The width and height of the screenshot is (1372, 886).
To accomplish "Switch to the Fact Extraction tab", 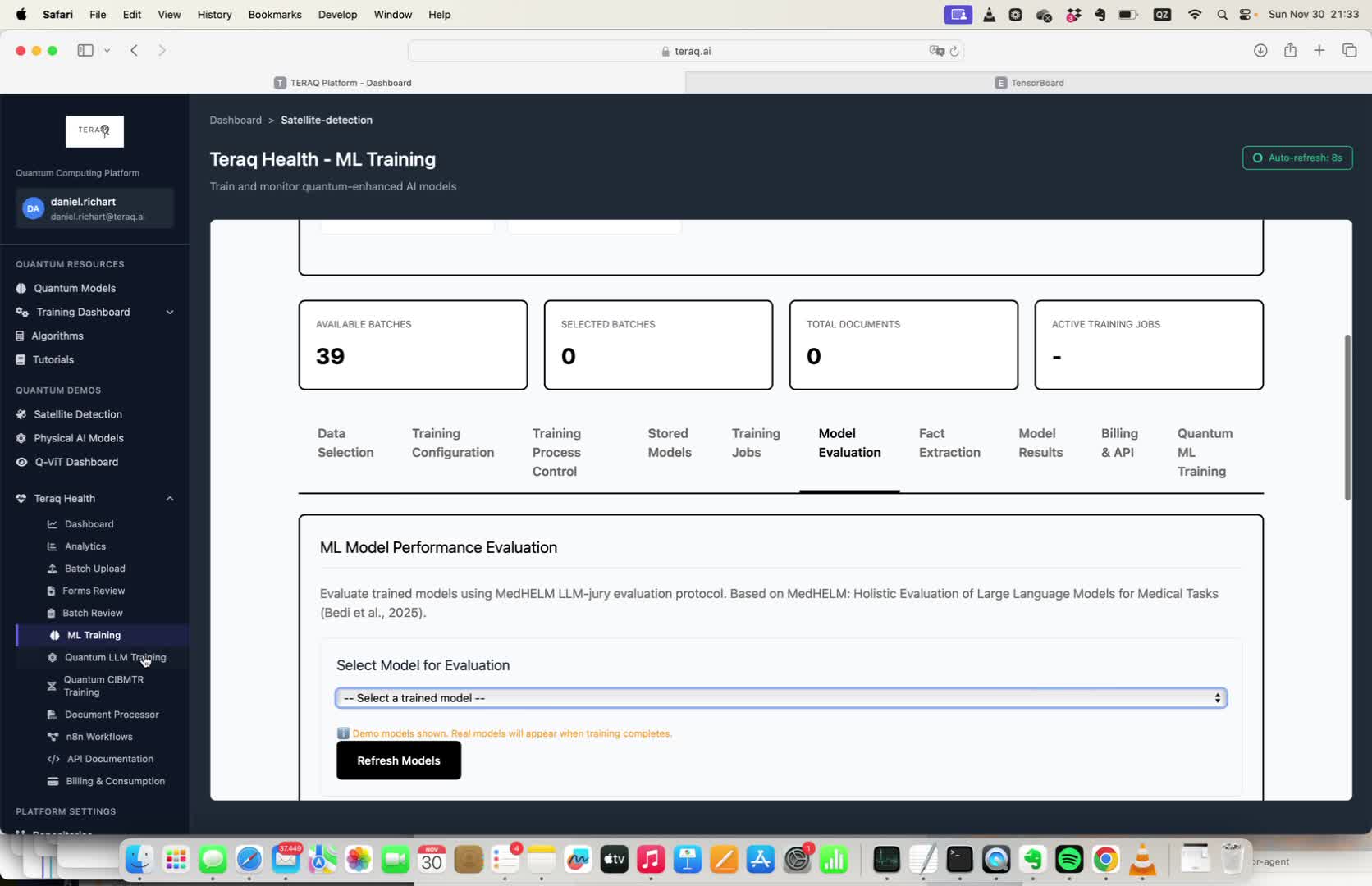I will (949, 443).
